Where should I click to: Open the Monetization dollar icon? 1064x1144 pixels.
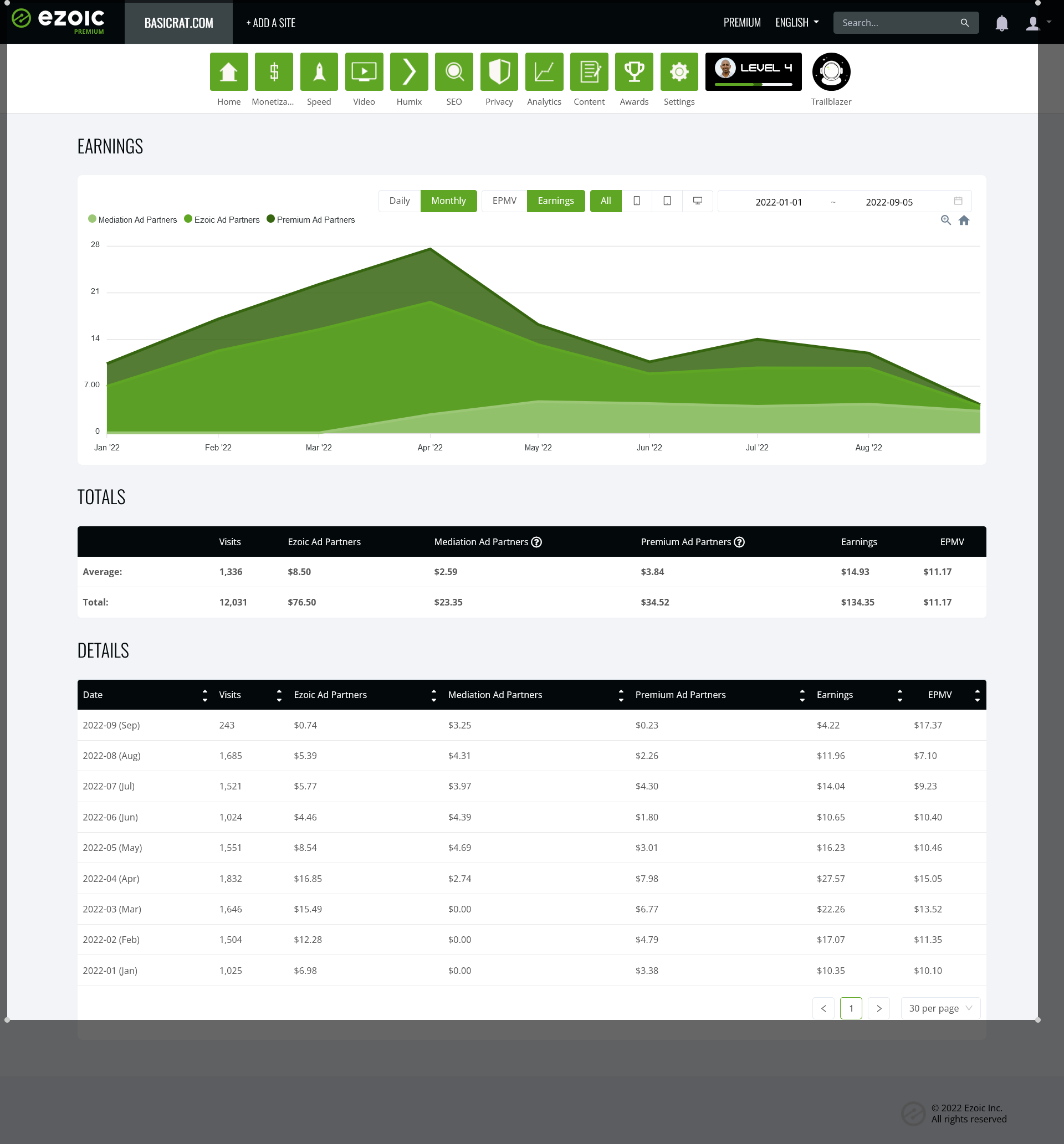coord(274,71)
